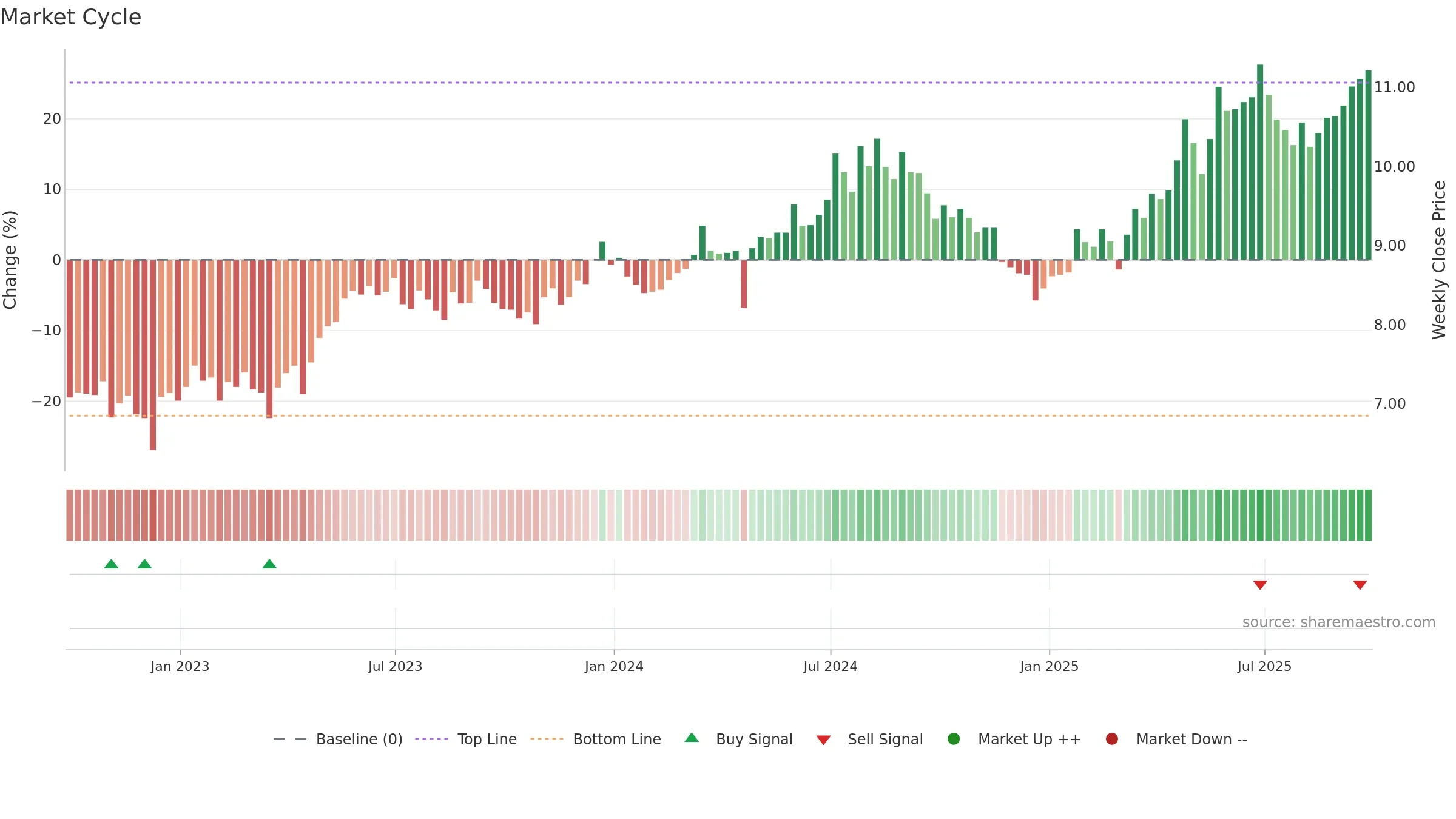The image size is (1456, 819).
Task: Click the lone pink heatmap cell amid green before Jul 2024
Action: point(744,515)
